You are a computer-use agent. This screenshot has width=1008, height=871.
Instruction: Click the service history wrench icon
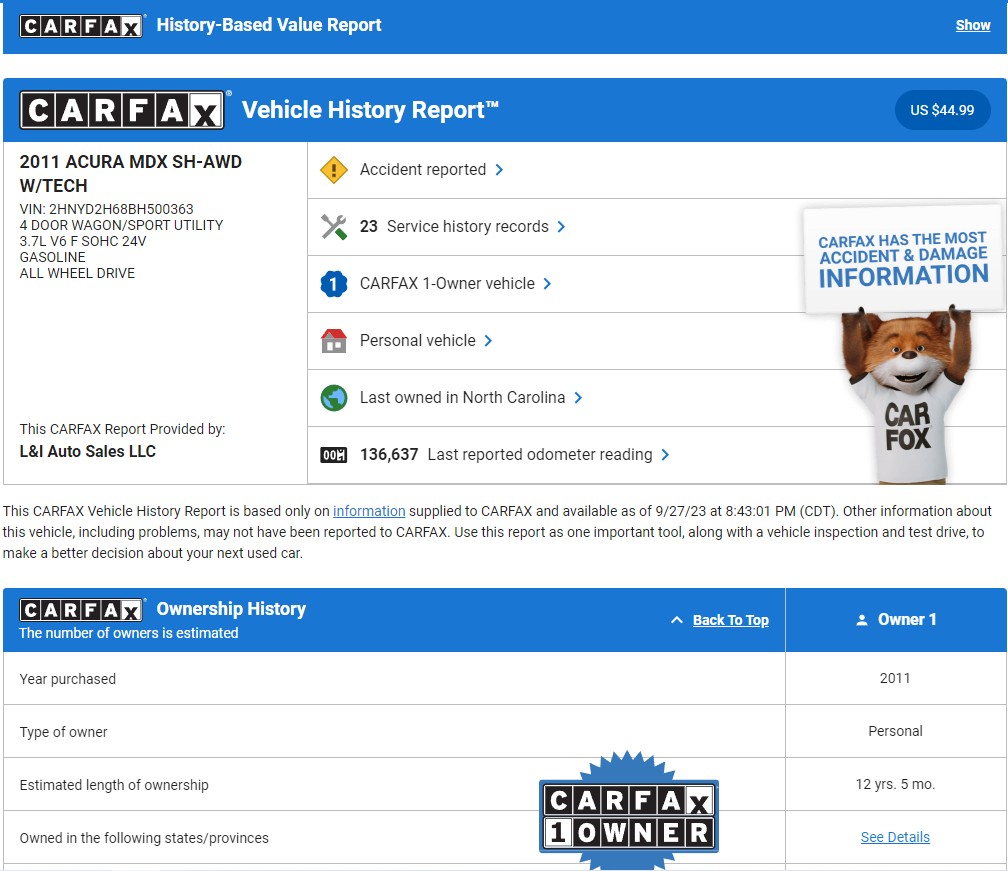pos(334,227)
